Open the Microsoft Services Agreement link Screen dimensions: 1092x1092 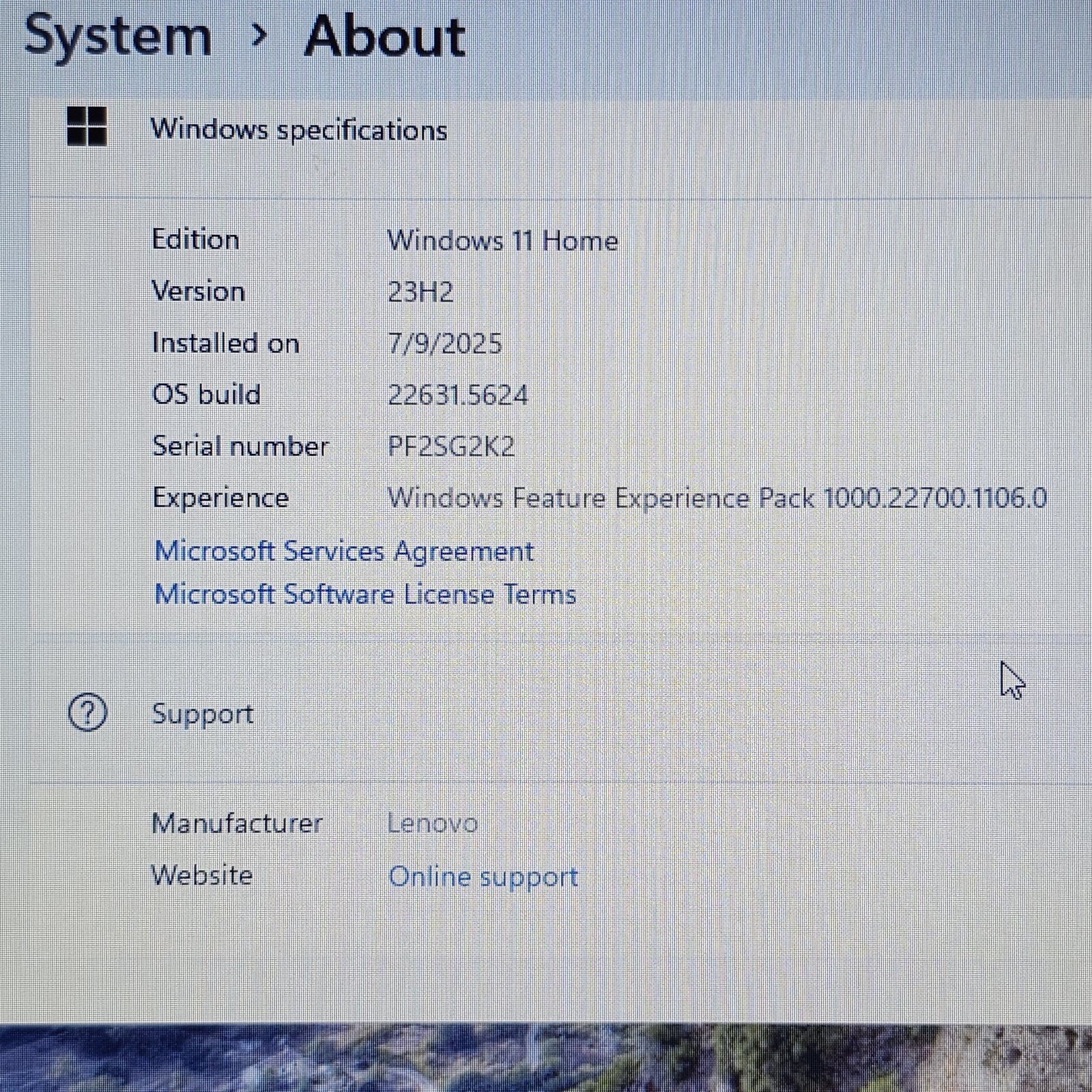point(344,551)
